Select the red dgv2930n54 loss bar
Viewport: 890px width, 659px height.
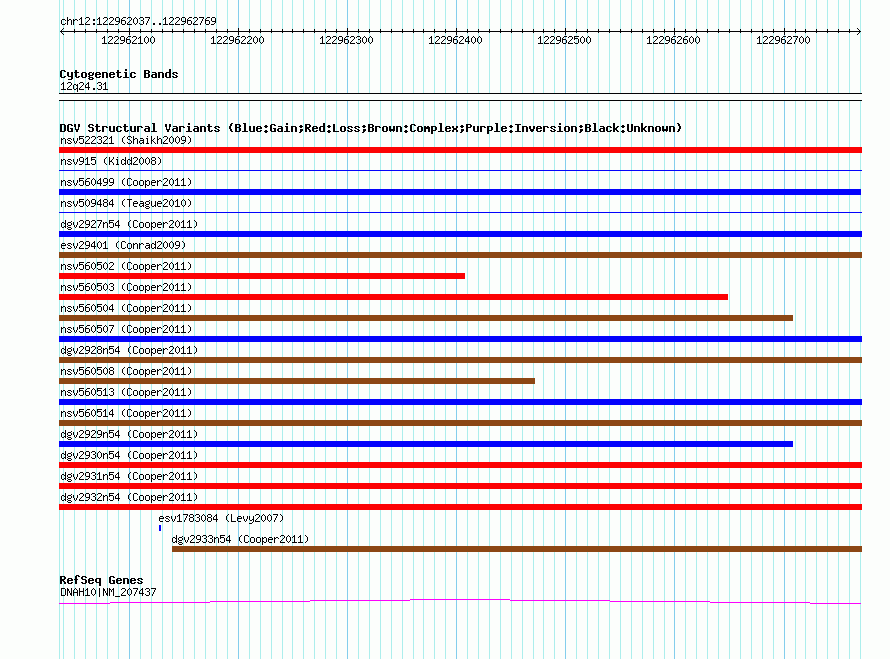coord(460,465)
